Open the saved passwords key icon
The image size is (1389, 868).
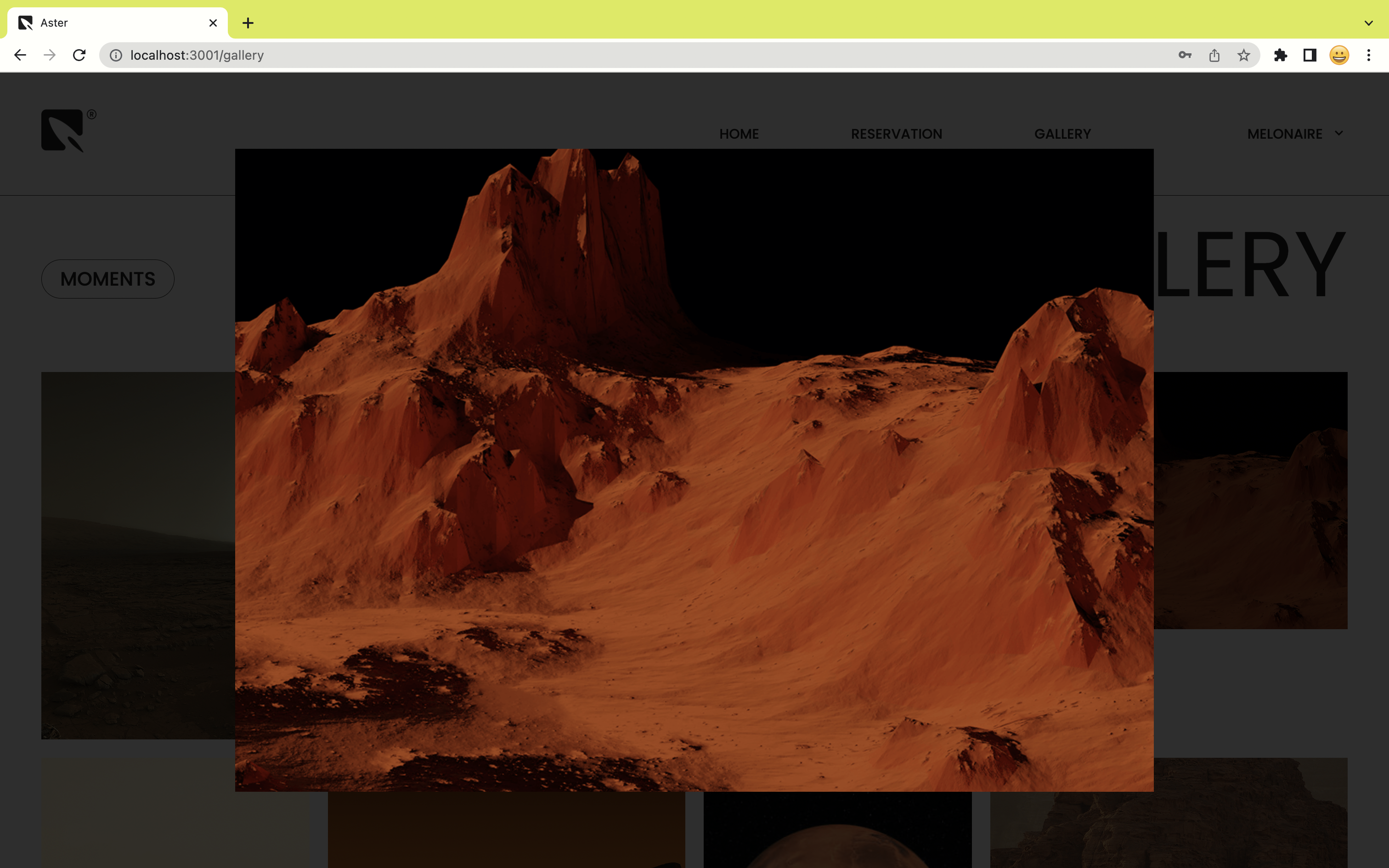(x=1185, y=55)
